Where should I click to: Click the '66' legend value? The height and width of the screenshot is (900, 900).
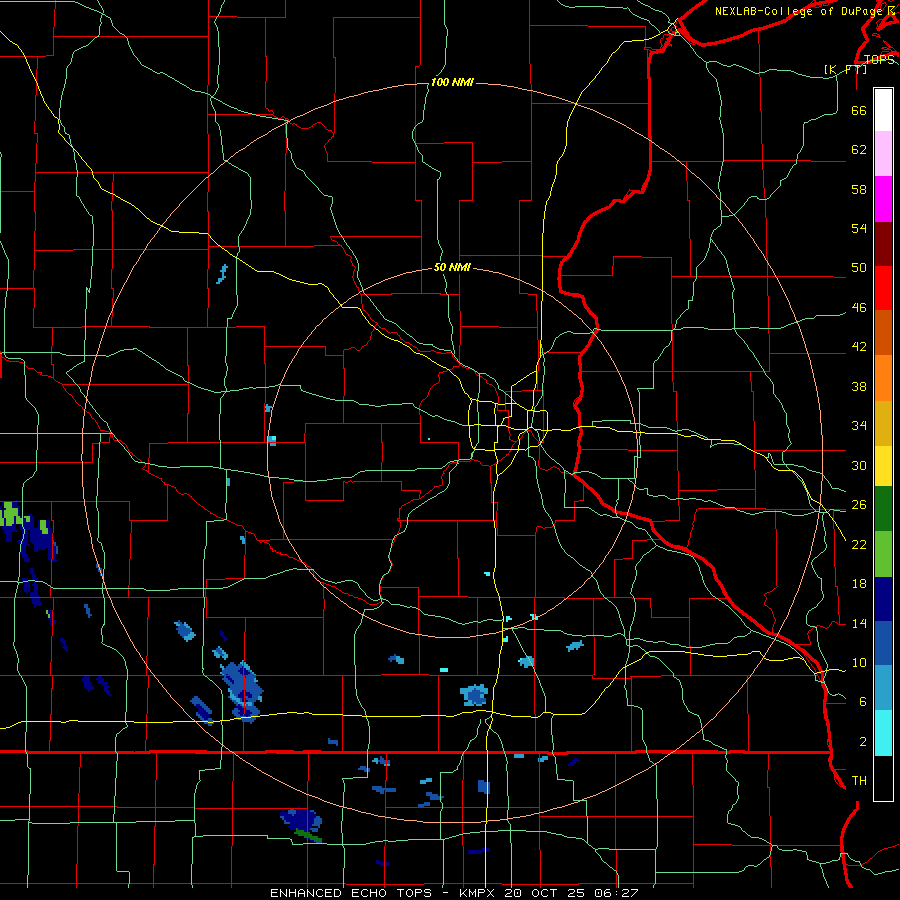[x=859, y=111]
